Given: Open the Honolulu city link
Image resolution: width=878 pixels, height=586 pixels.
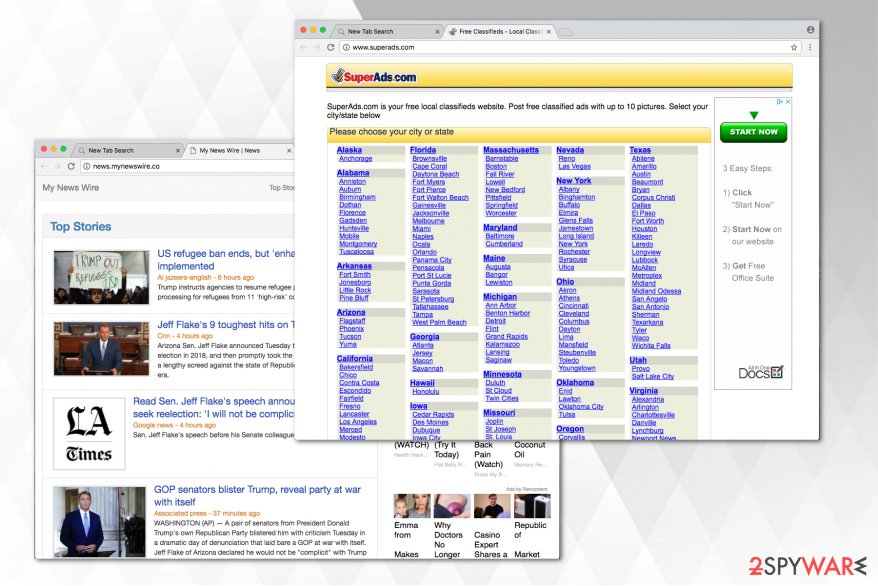Looking at the screenshot, I should pos(426,392).
